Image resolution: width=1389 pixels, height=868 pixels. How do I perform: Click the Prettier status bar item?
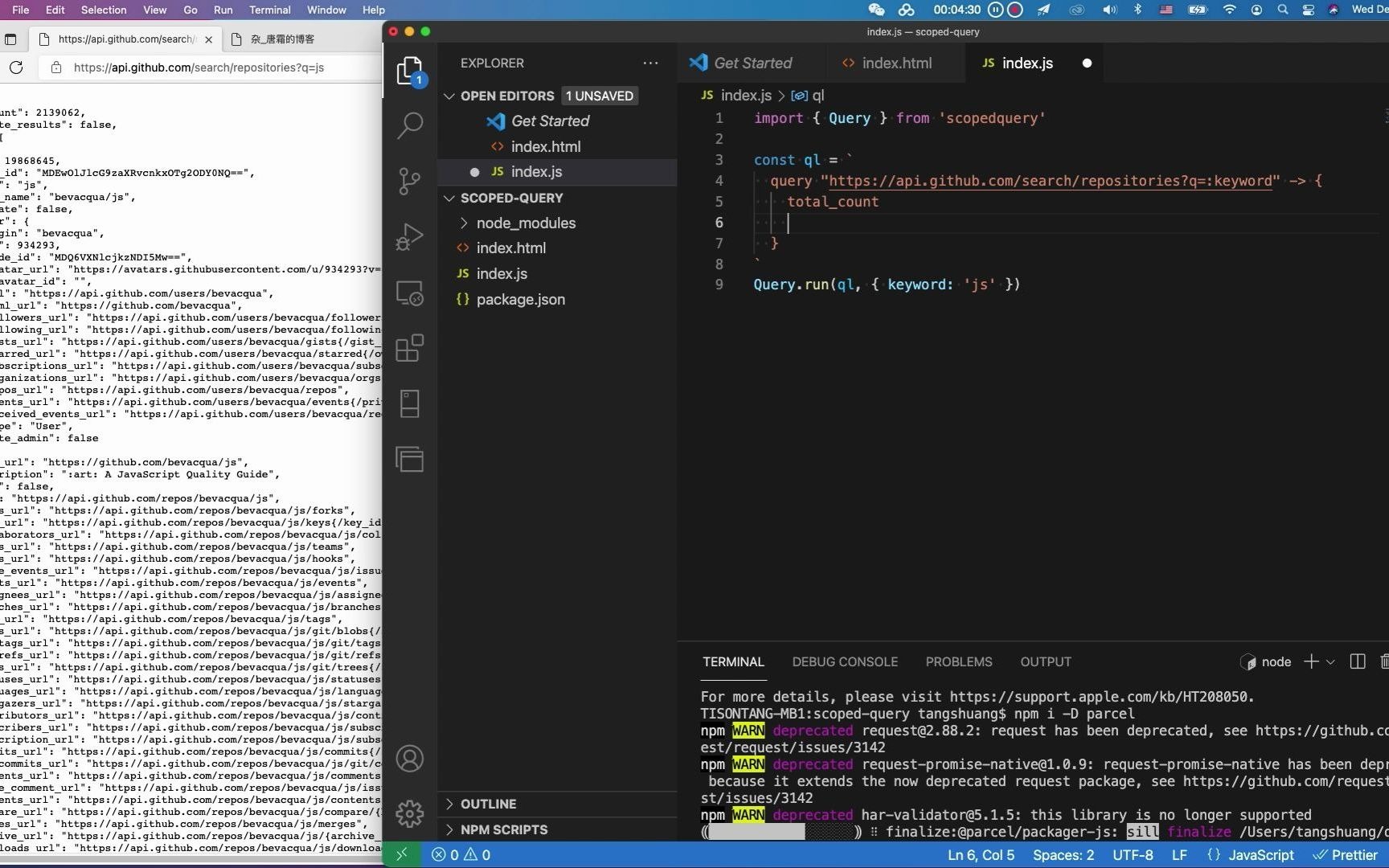(x=1345, y=854)
